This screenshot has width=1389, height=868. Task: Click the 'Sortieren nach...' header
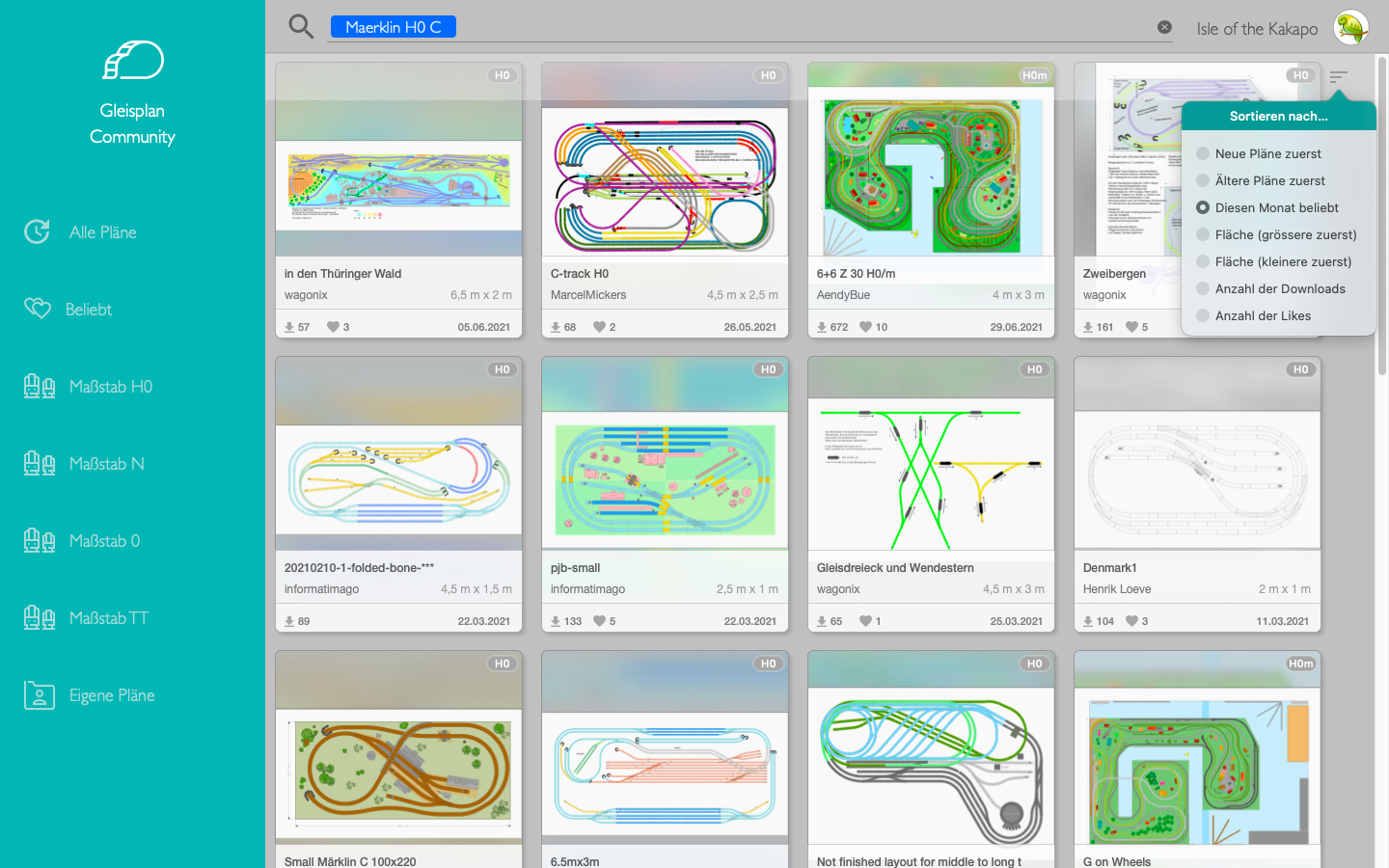1279,116
